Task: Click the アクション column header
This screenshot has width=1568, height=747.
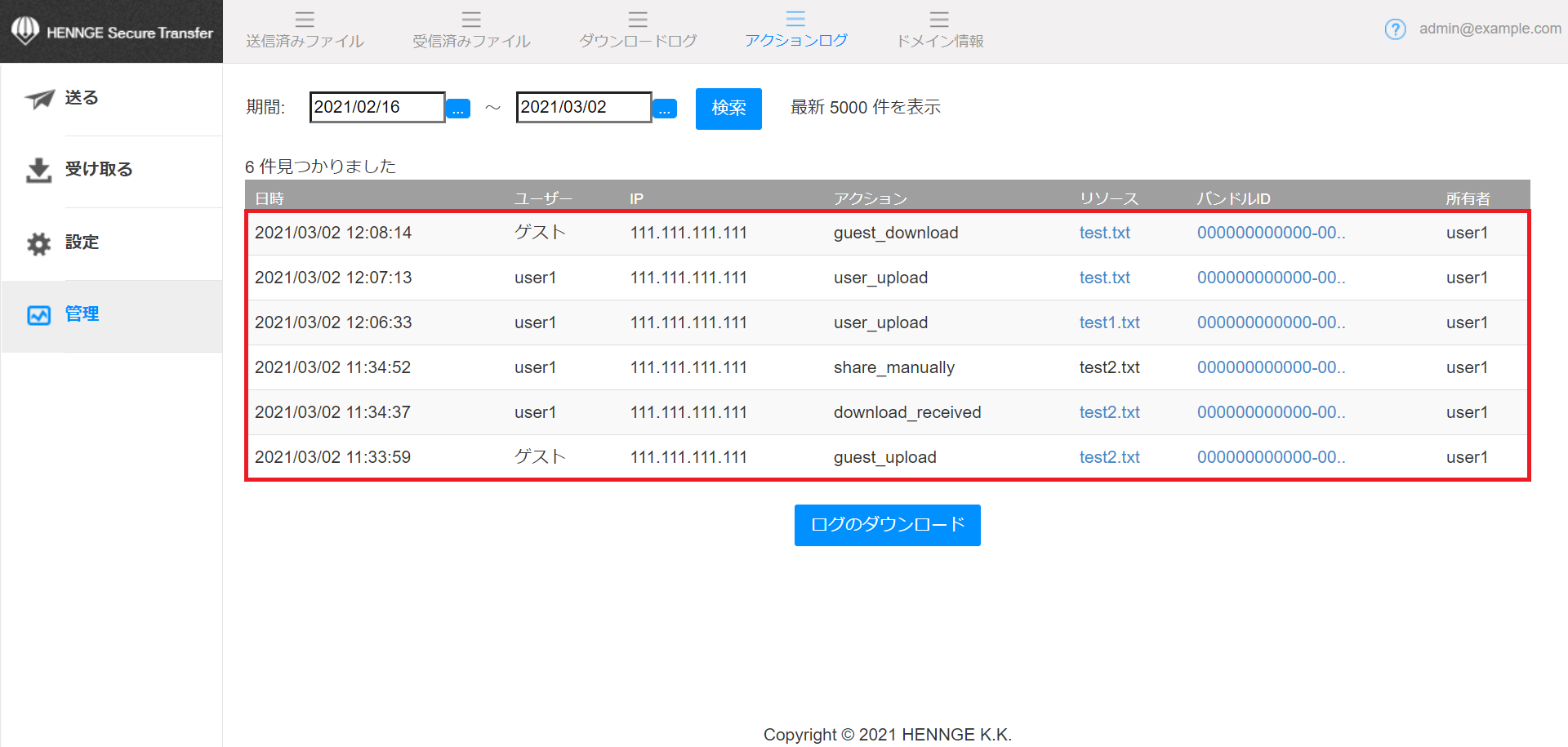Action: coord(871,198)
